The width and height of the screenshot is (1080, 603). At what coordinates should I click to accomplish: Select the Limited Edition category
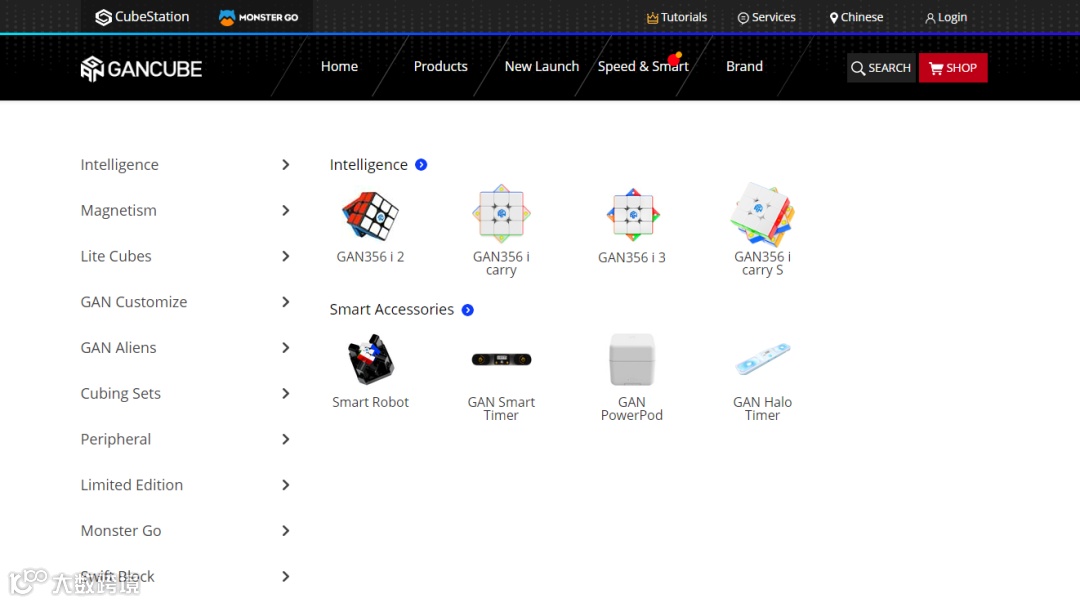(x=132, y=485)
